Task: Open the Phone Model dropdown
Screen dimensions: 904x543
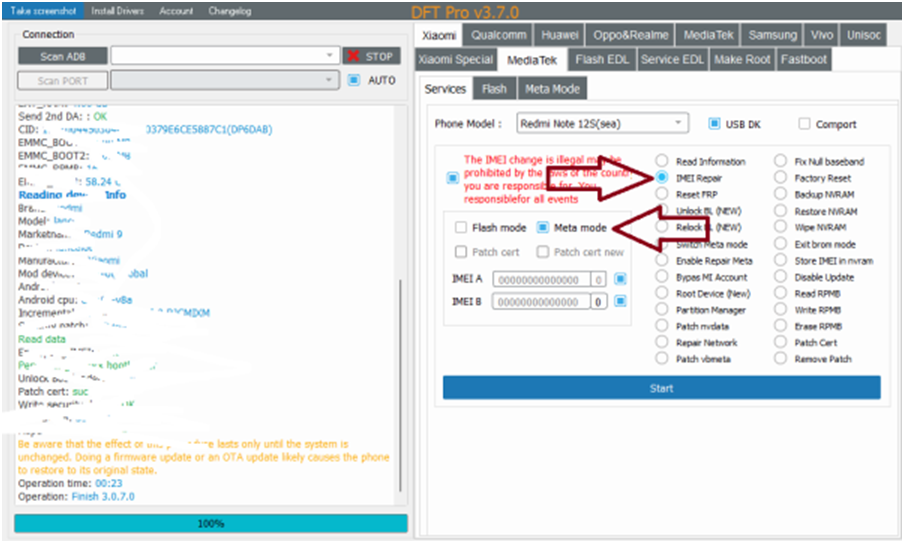Action: pyautogui.click(x=602, y=123)
